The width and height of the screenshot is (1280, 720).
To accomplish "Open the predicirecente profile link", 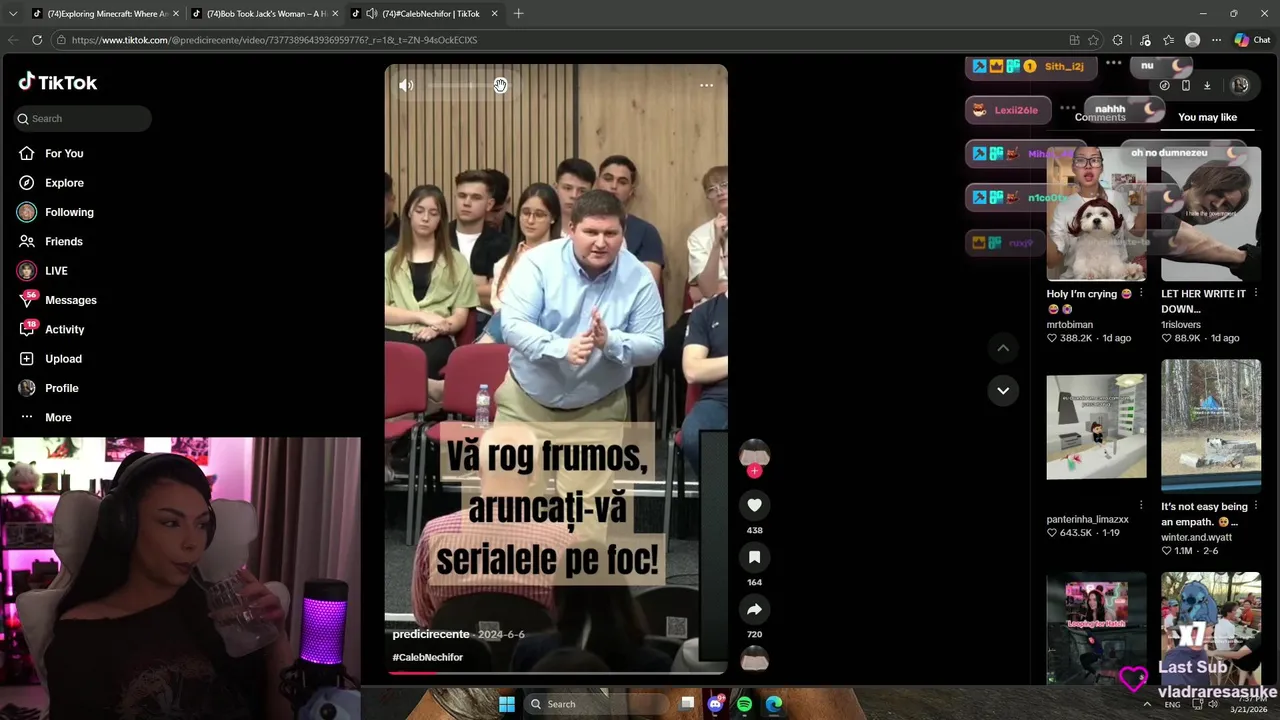I will pyautogui.click(x=431, y=634).
